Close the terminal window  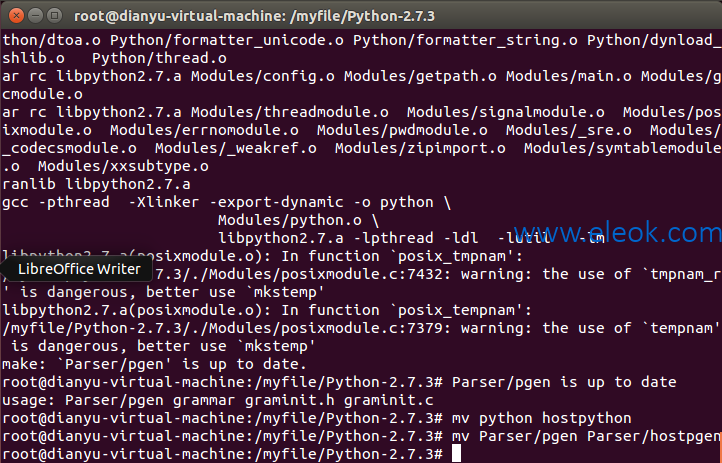16,16
